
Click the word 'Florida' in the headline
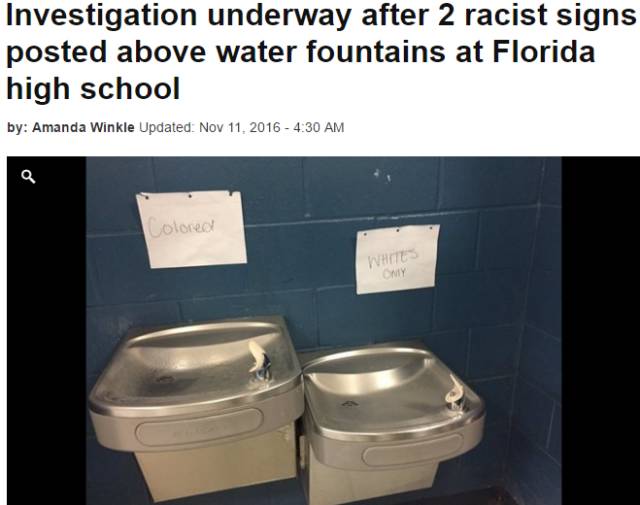pyautogui.click(x=544, y=52)
